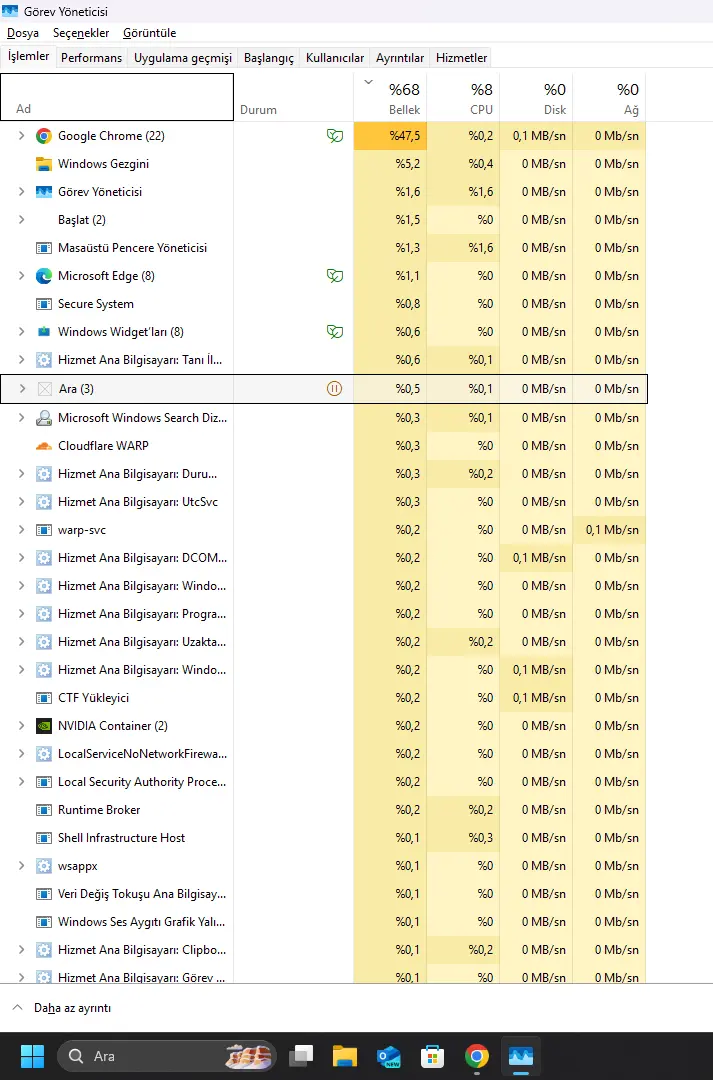Expand the warp-svc process group

[x=21, y=530]
